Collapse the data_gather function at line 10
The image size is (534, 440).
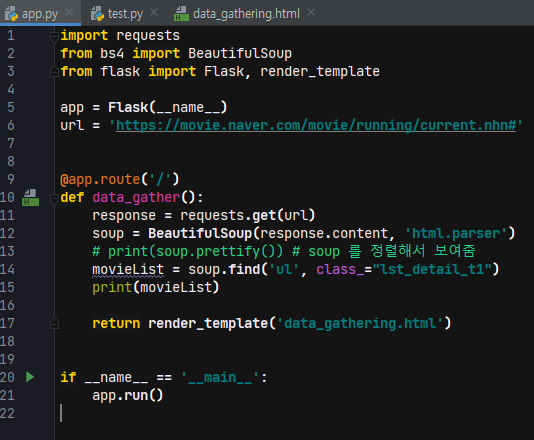pyautogui.click(x=54, y=198)
